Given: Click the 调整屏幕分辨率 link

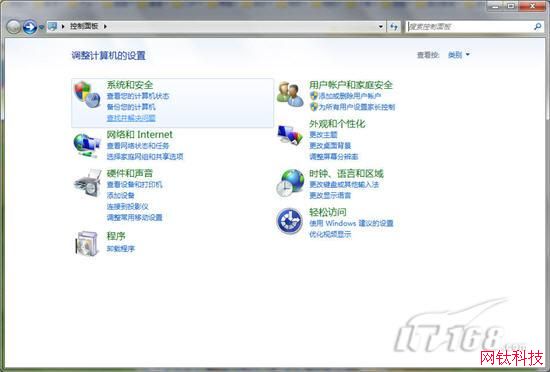Looking at the screenshot, I should point(334,156).
